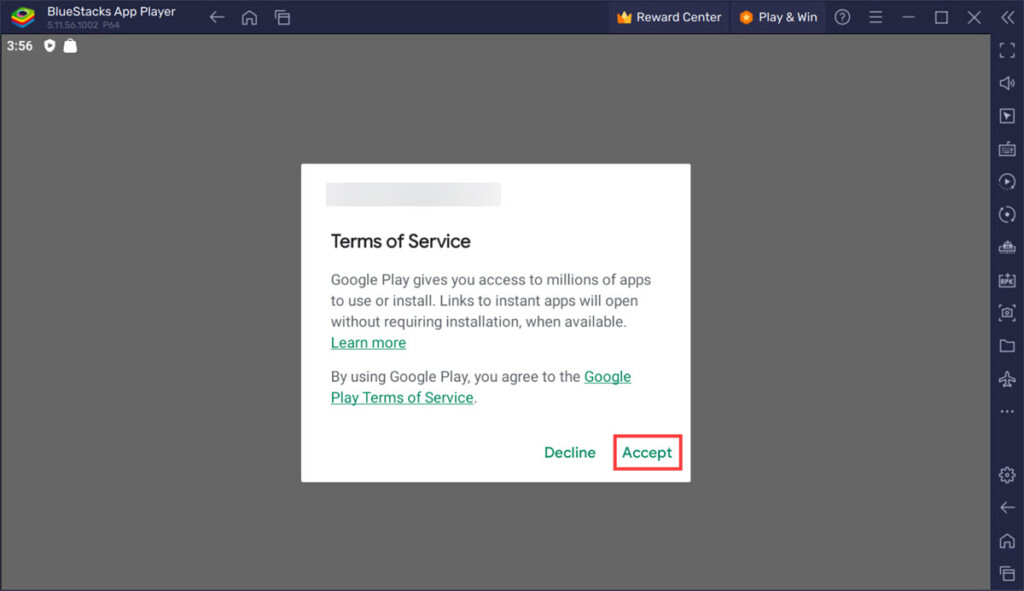Click the volume speaker icon in the sidebar

coord(1007,84)
